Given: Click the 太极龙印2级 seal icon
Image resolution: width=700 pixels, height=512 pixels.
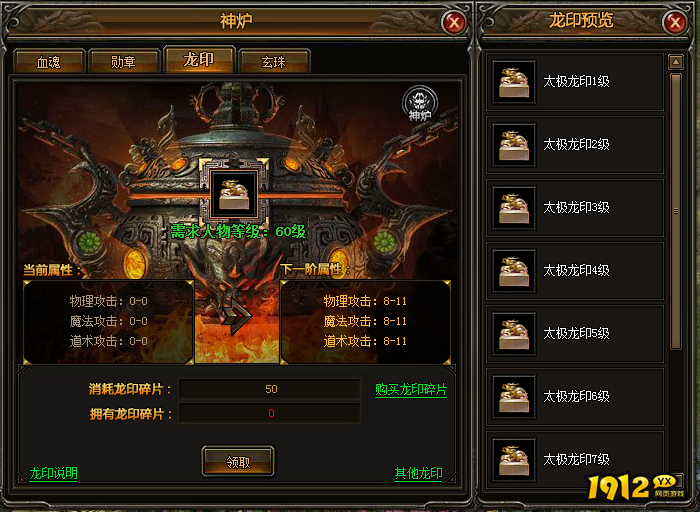Looking at the screenshot, I should point(514,145).
